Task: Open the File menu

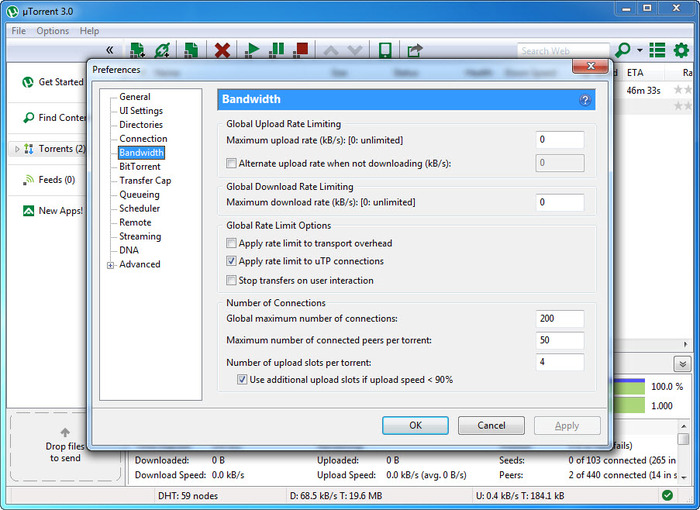Action: pyautogui.click(x=18, y=31)
